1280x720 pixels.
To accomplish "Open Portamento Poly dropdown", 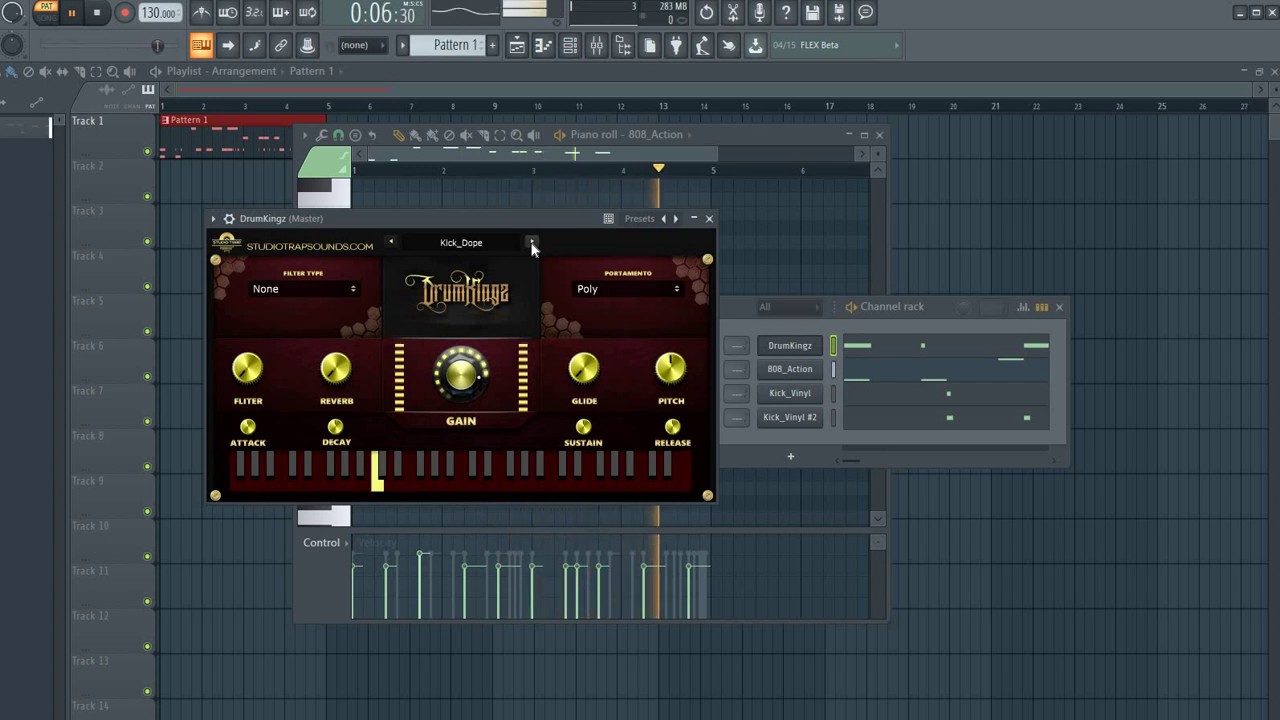I will pyautogui.click(x=628, y=289).
